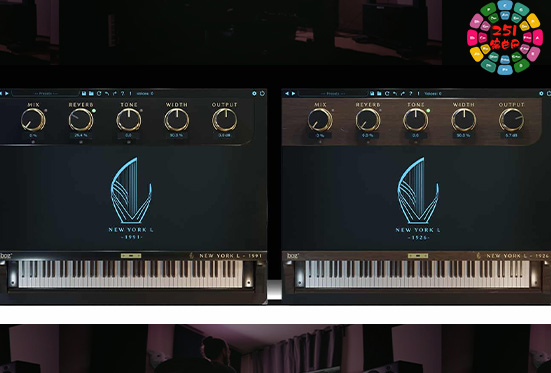The image size is (551, 373).
Task: Click Tone value 0.0 in 1926 plugin
Action: [x=416, y=135]
